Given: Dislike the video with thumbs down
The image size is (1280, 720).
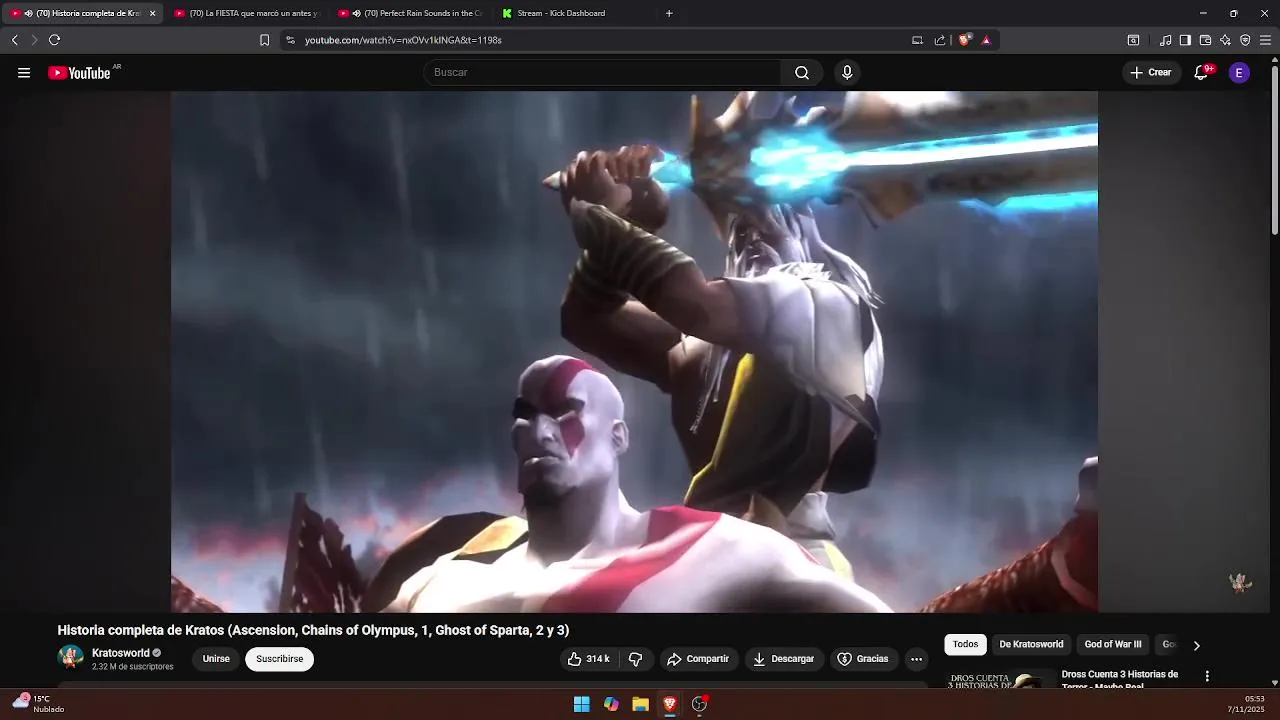Looking at the screenshot, I should pos(635,659).
